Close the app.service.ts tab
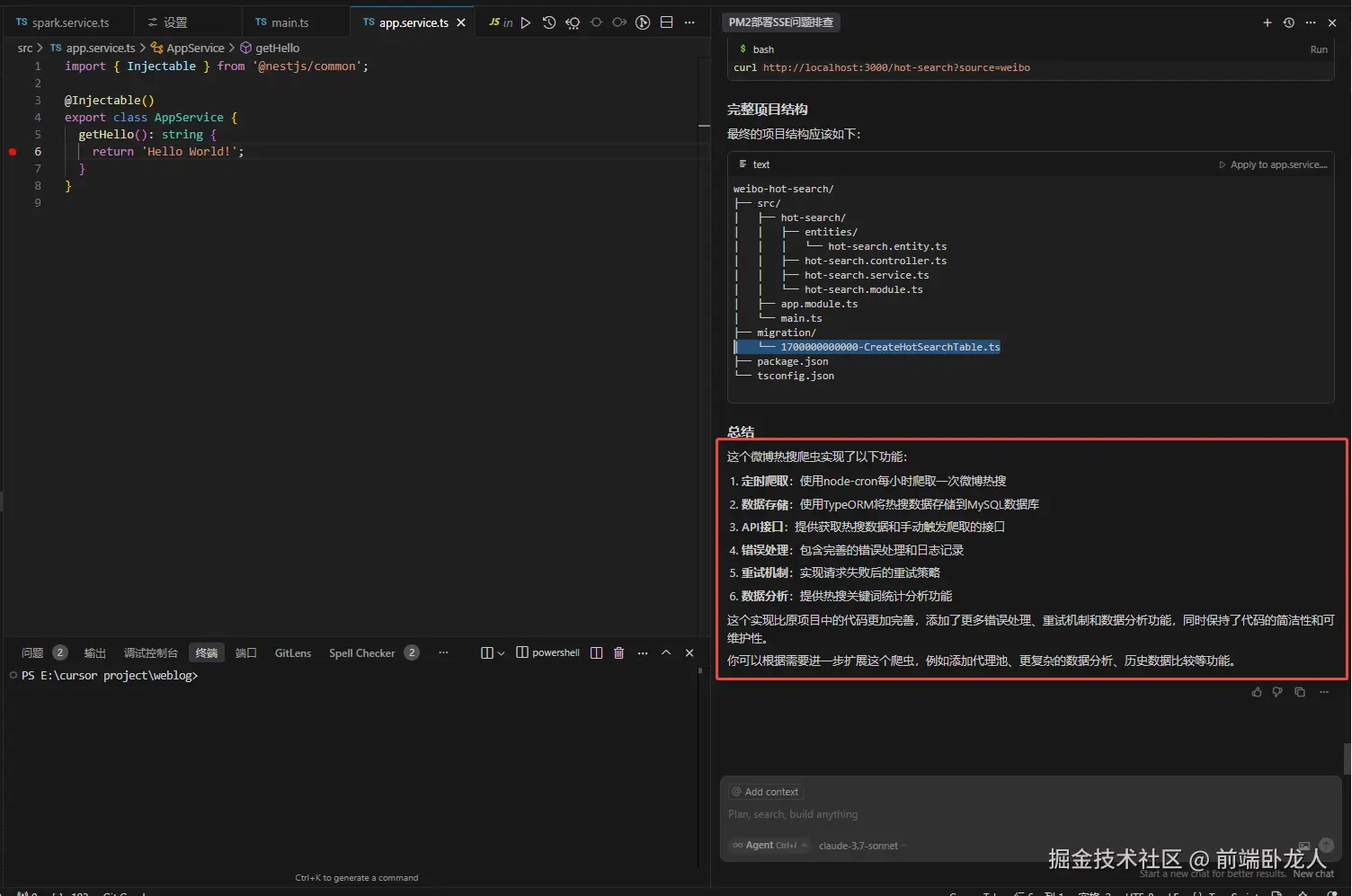Image resolution: width=1352 pixels, height=896 pixels. tap(461, 22)
